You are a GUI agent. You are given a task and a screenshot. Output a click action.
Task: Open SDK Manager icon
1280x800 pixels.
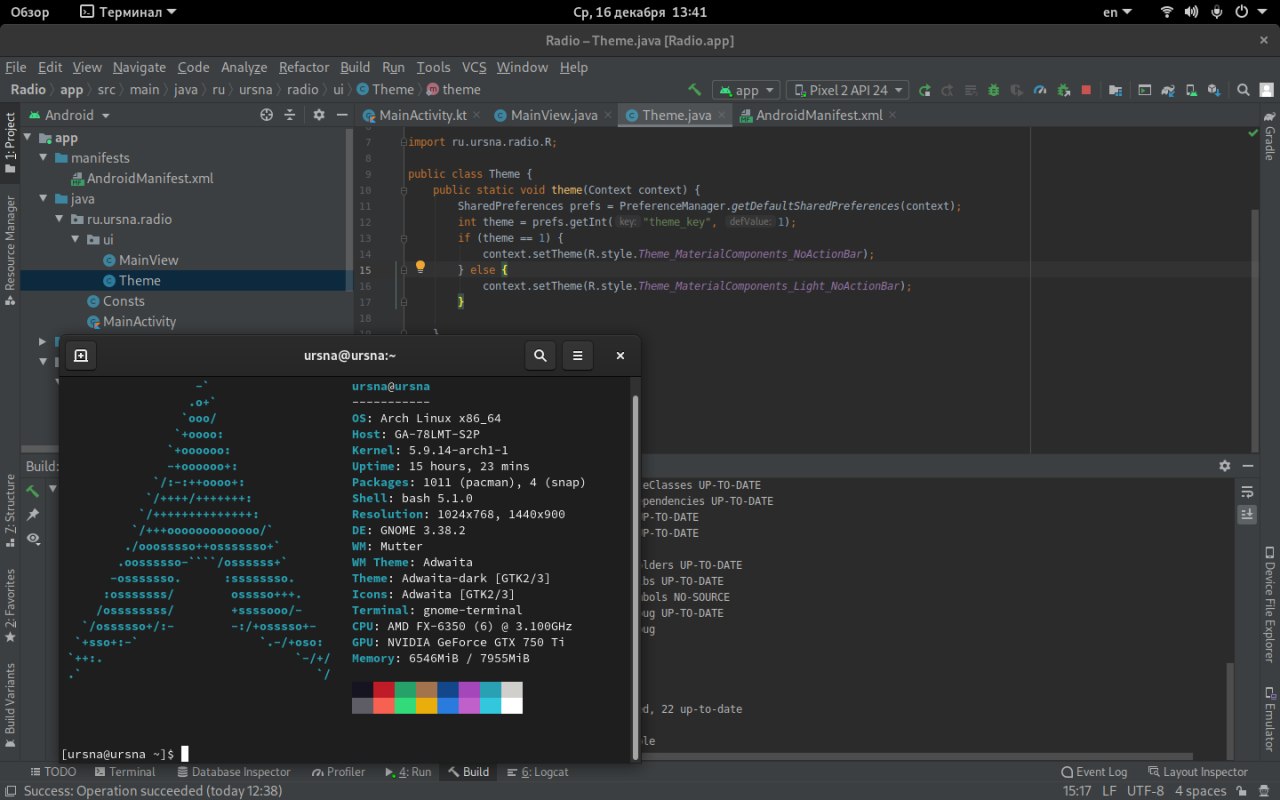pyautogui.click(x=1213, y=90)
